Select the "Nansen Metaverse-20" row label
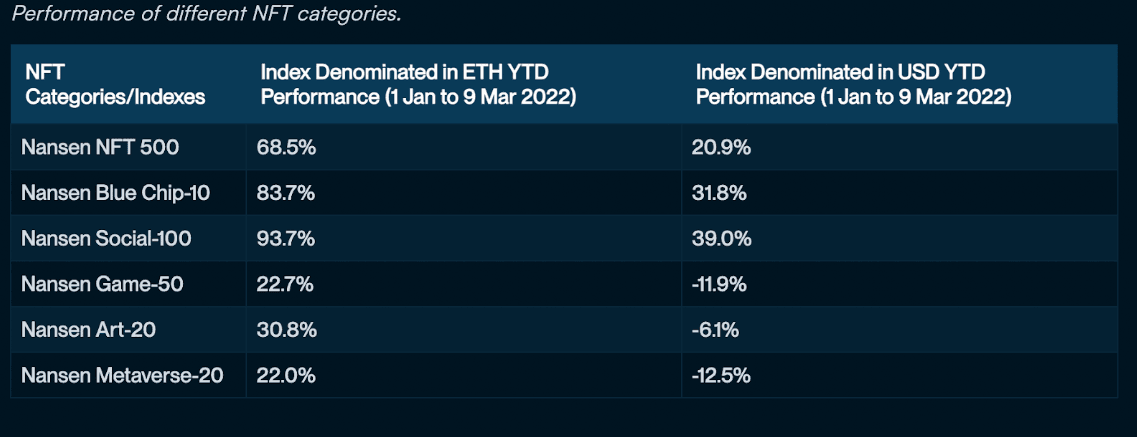1137x437 pixels. tap(122, 376)
